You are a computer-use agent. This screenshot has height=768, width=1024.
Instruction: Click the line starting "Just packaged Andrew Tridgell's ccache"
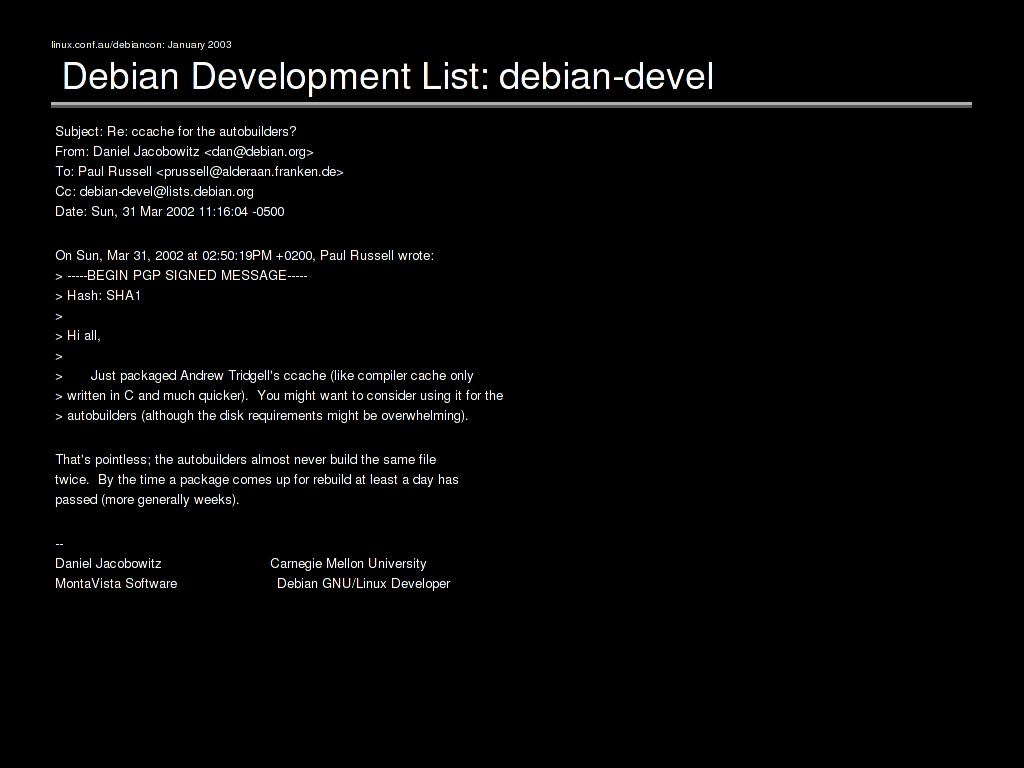pos(281,375)
